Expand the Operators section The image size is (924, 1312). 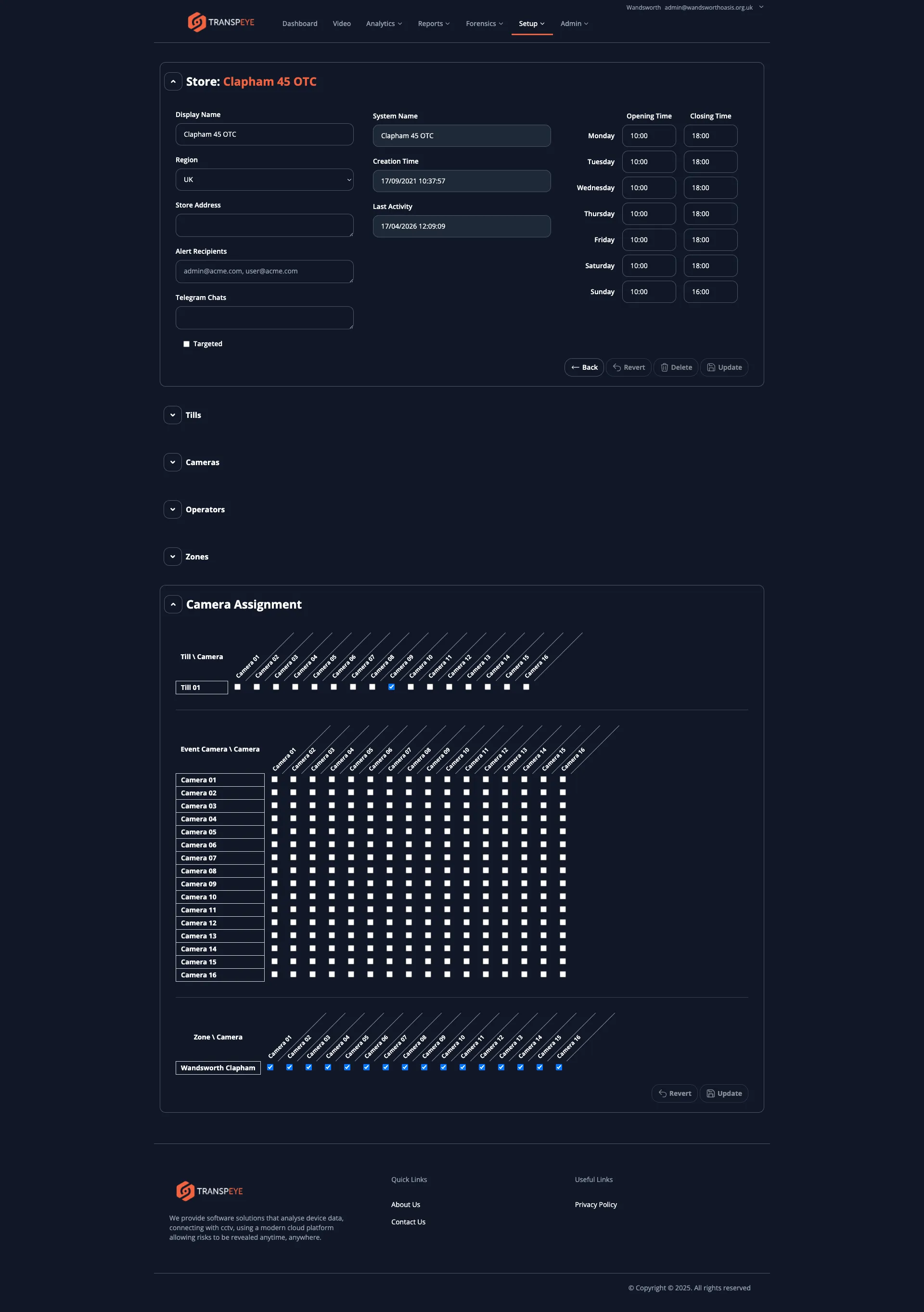(x=172, y=509)
